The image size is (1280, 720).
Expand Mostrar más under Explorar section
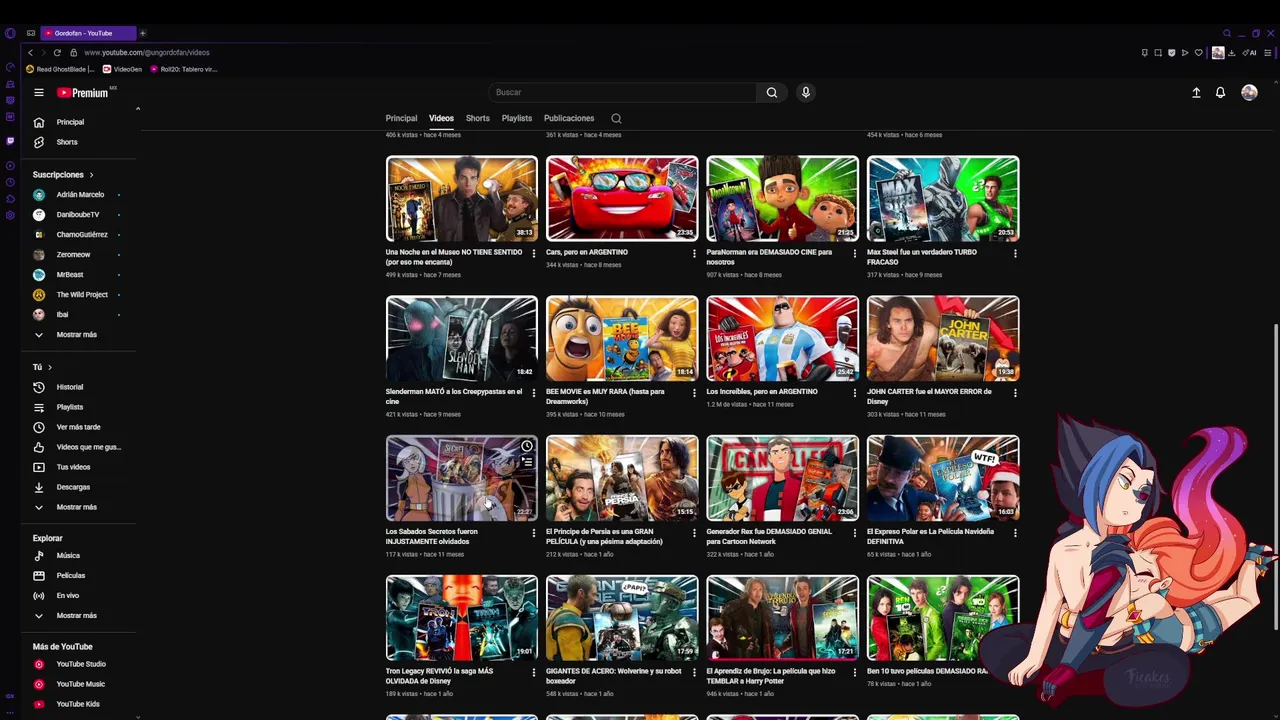pyautogui.click(x=78, y=616)
